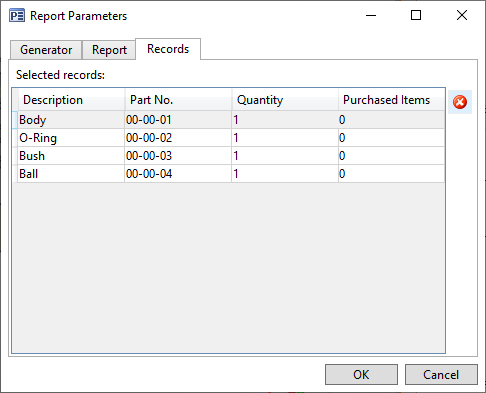
Task: Click part number 00-00-02
Action: 178,138
